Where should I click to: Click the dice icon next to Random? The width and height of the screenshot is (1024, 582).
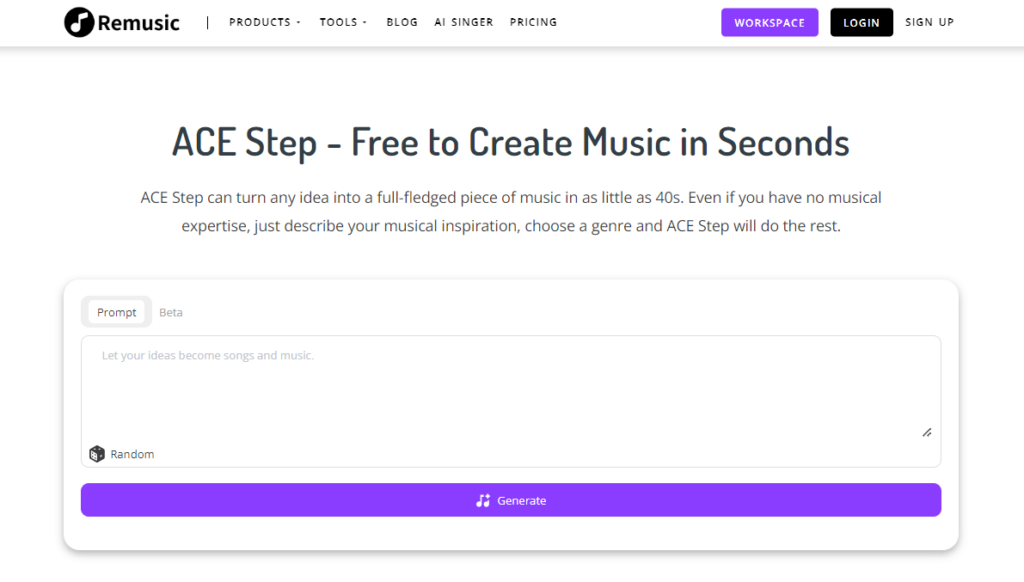97,453
